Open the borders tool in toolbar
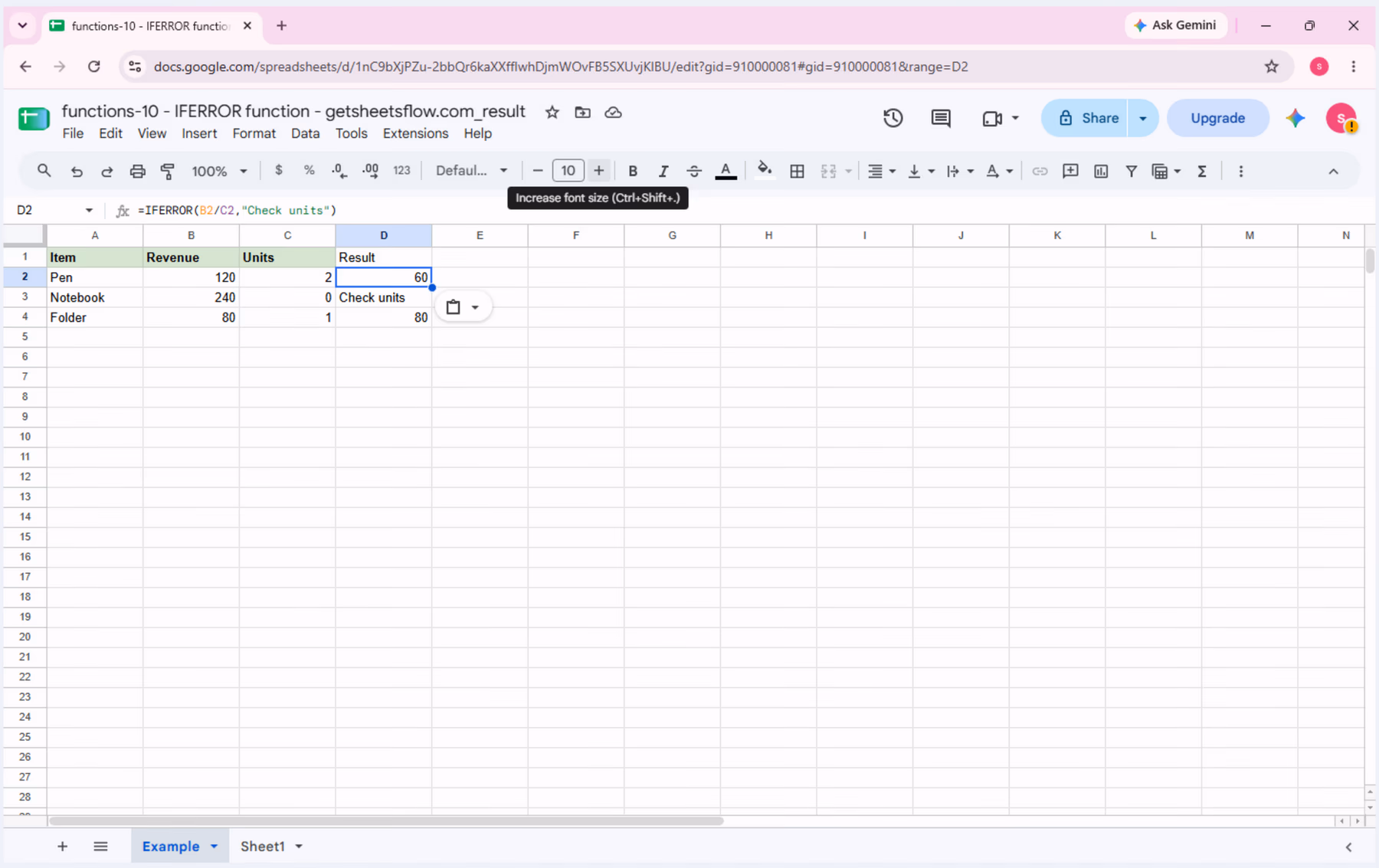 click(x=797, y=171)
